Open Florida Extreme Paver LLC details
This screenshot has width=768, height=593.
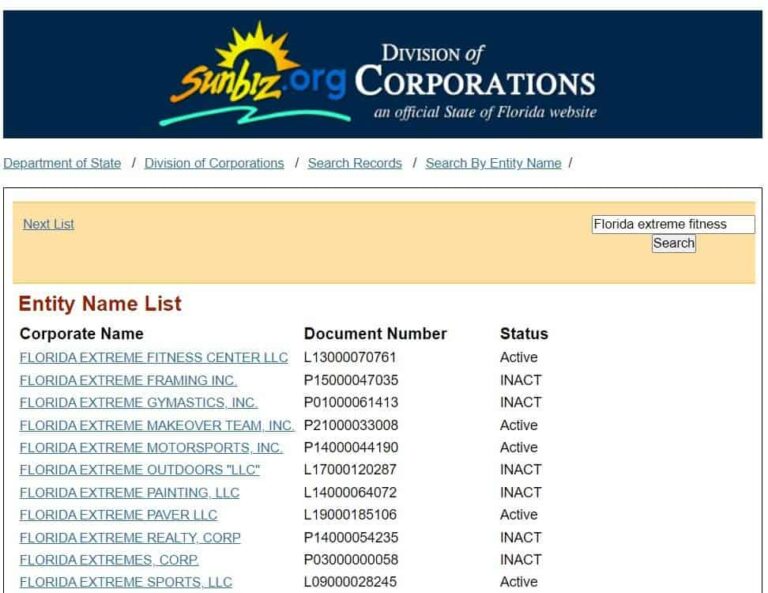[118, 514]
